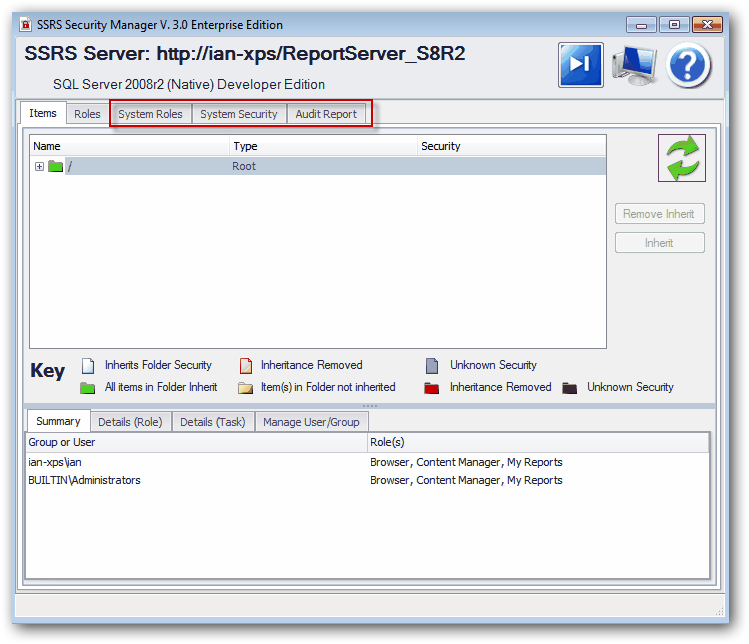The width and height of the screenshot is (749, 644).
Task: Click the Role(s) column header
Action: (538, 442)
